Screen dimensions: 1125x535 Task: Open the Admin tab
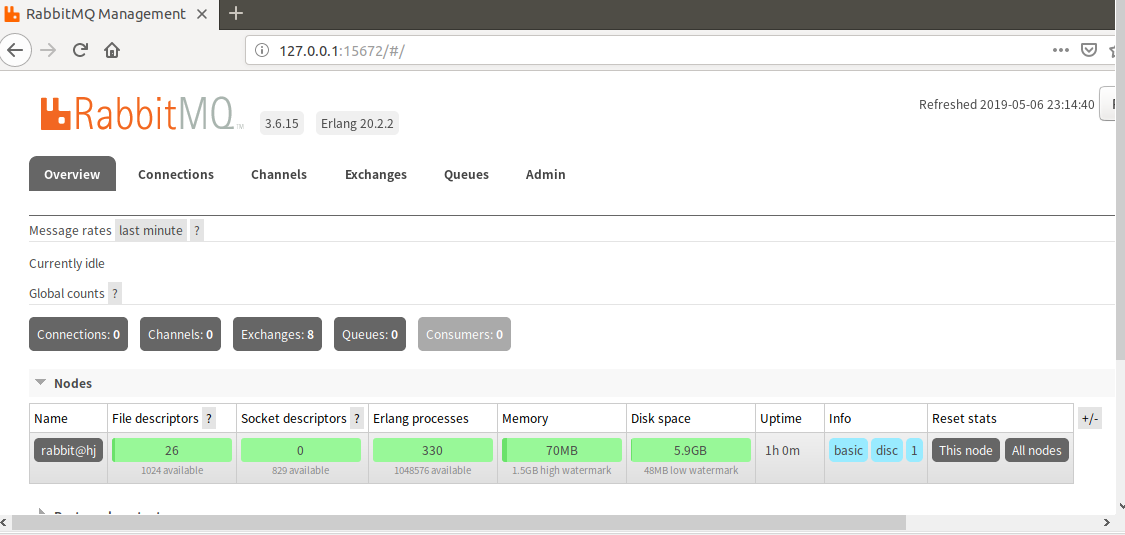(x=545, y=174)
